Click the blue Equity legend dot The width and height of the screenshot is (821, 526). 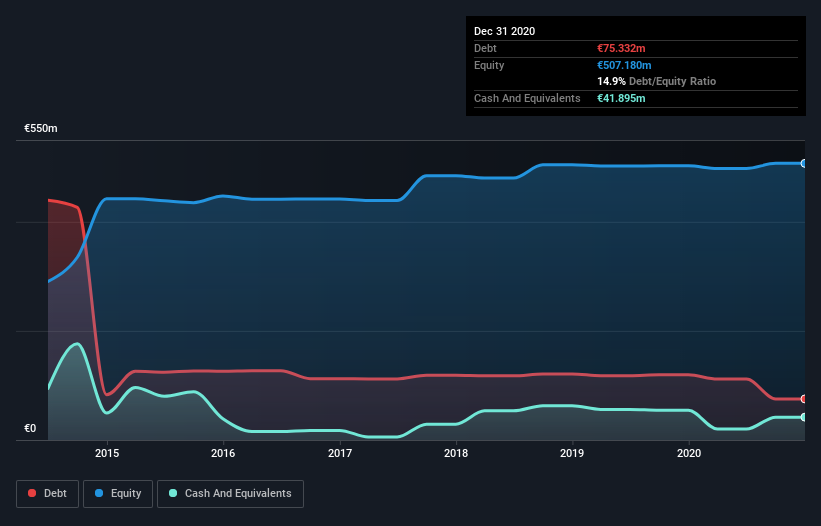pos(99,493)
